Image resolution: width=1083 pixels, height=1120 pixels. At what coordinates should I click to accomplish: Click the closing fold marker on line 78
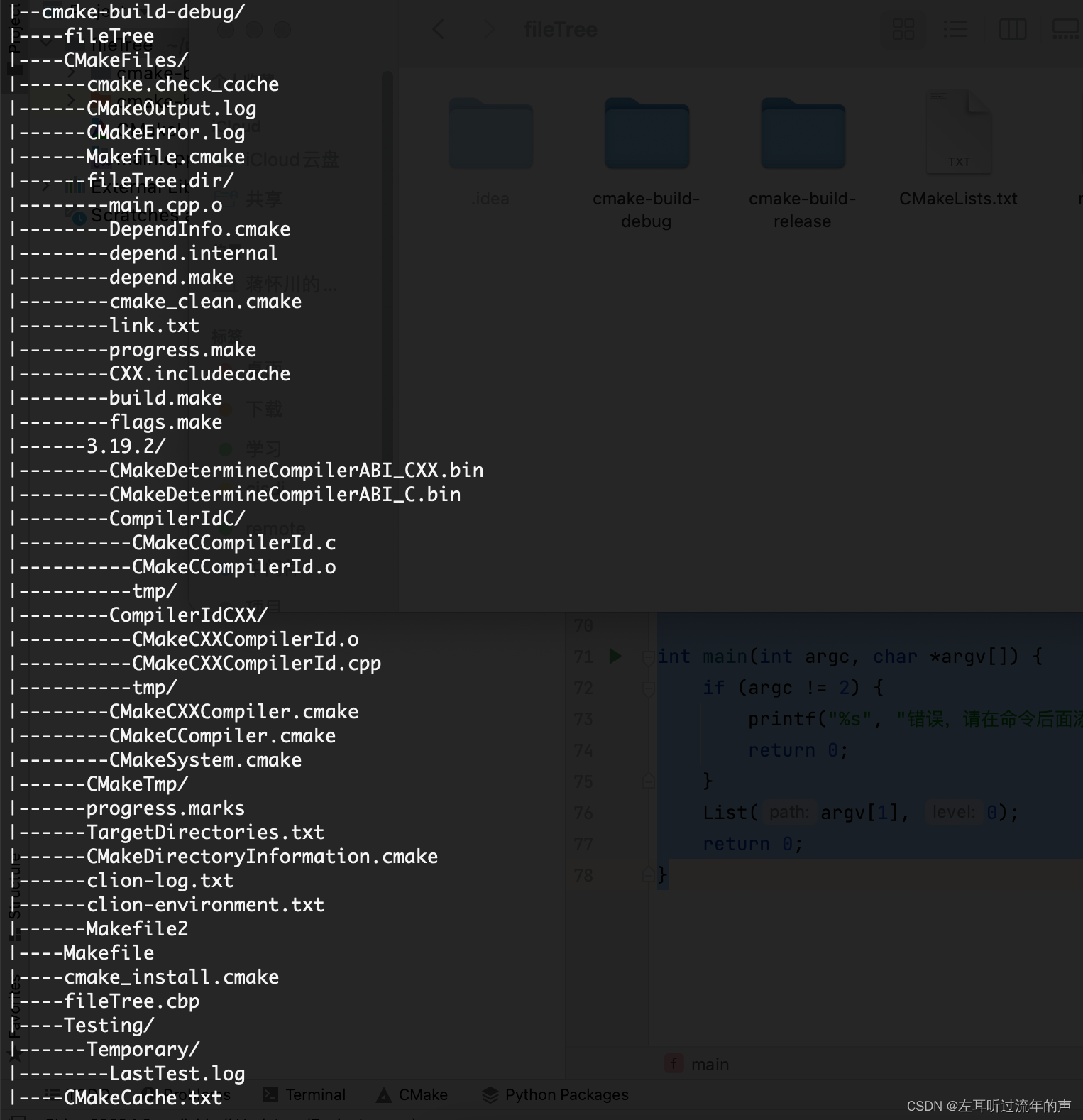(648, 875)
